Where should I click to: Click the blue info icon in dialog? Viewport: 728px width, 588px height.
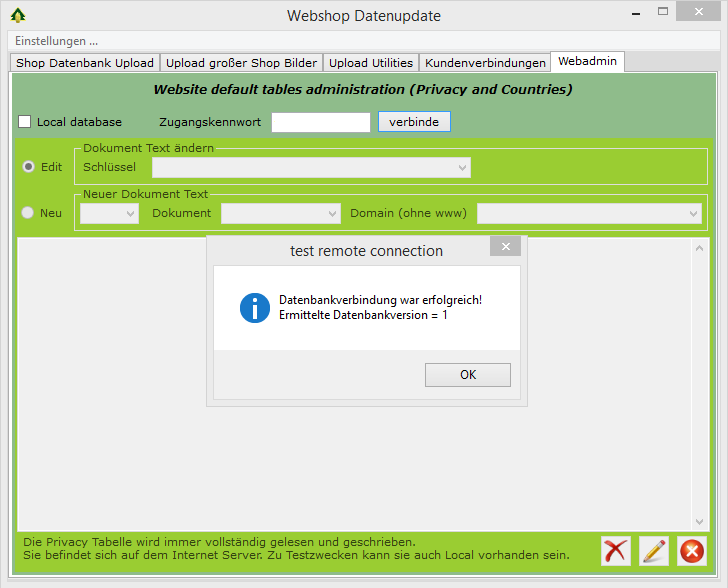point(255,308)
